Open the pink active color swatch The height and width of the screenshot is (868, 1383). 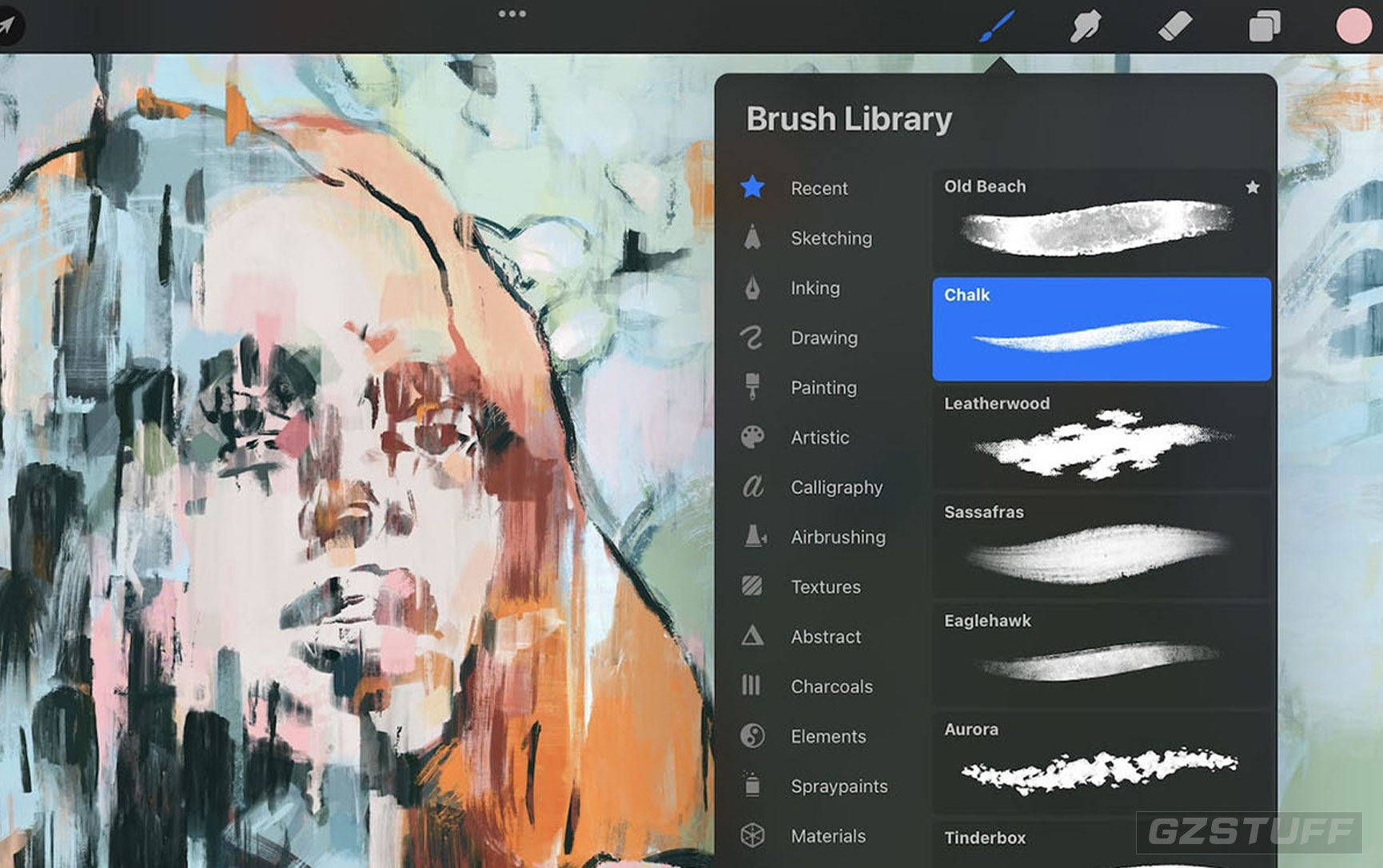tap(1353, 26)
